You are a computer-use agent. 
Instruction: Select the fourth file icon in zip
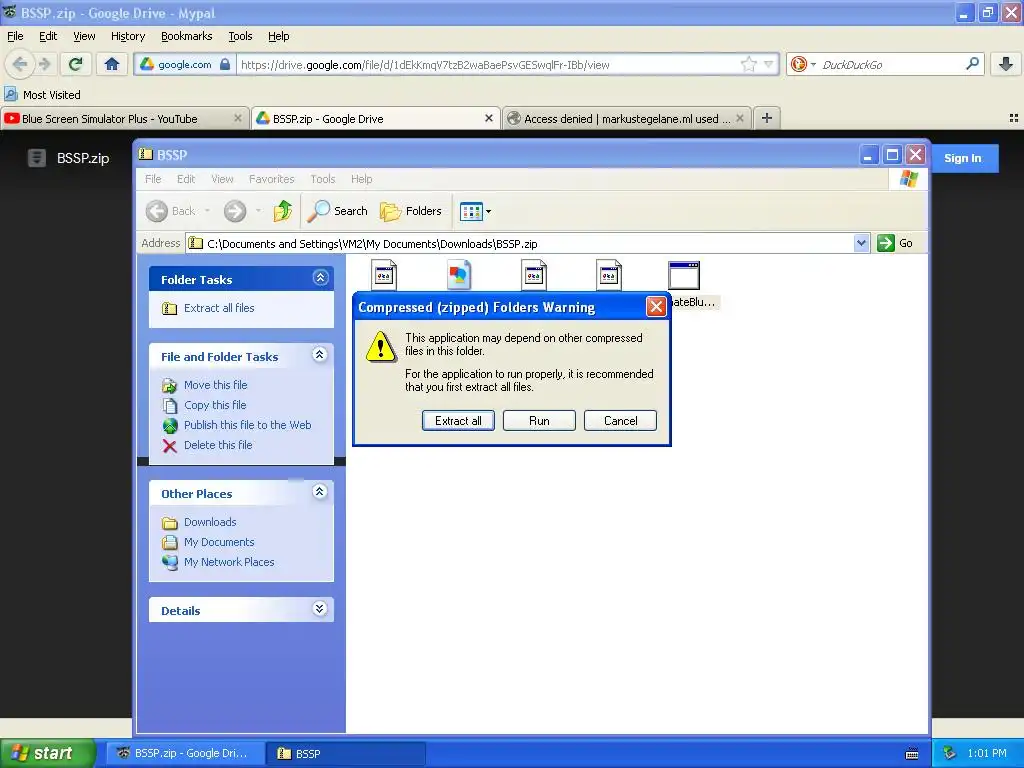(609, 275)
